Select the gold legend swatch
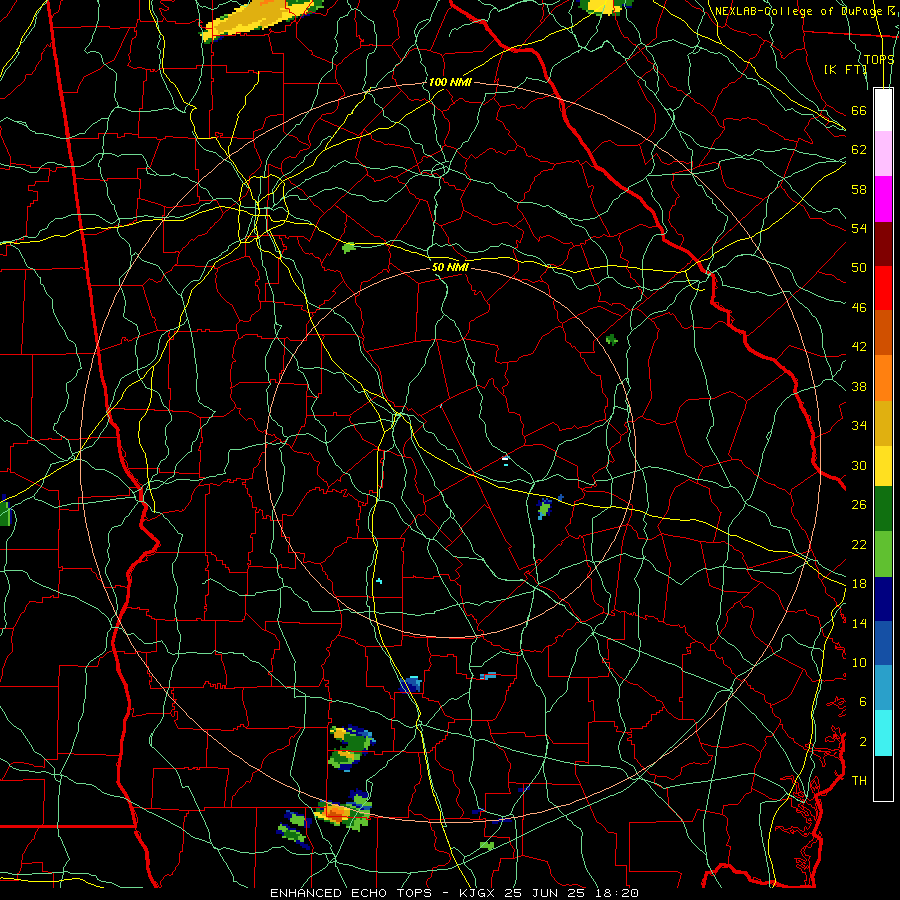Image resolution: width=900 pixels, height=900 pixels. tap(883, 422)
